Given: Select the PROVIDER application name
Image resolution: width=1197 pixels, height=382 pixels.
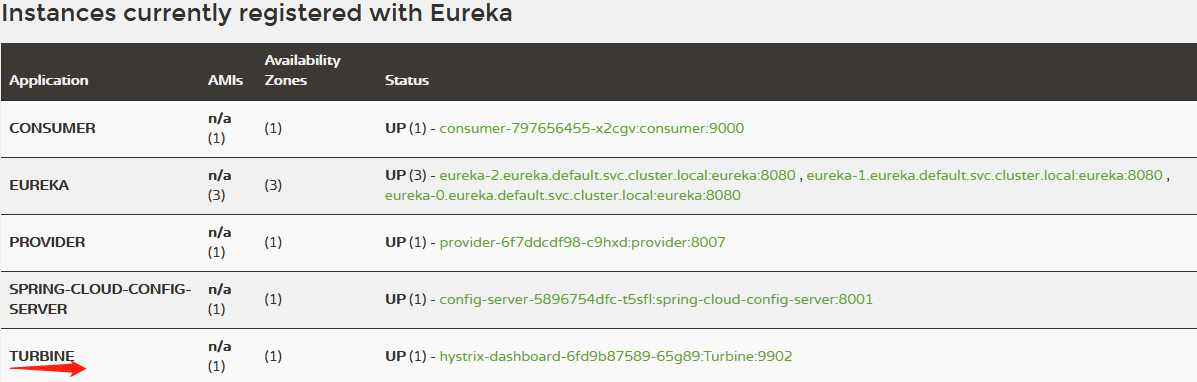Looking at the screenshot, I should click(47, 242).
